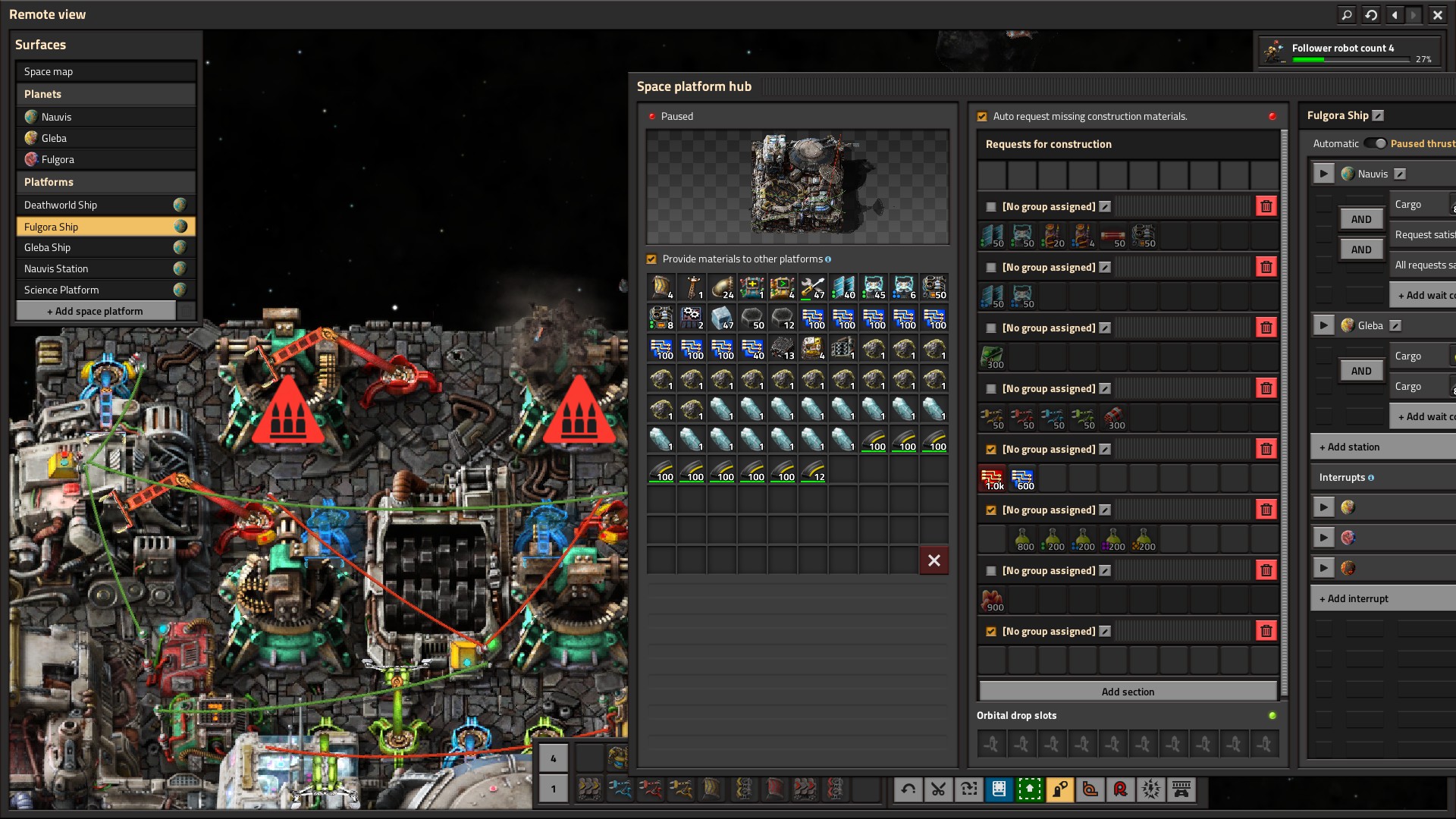1456x819 pixels.
Task: Click the Interrupts heading
Action: (x=1341, y=477)
